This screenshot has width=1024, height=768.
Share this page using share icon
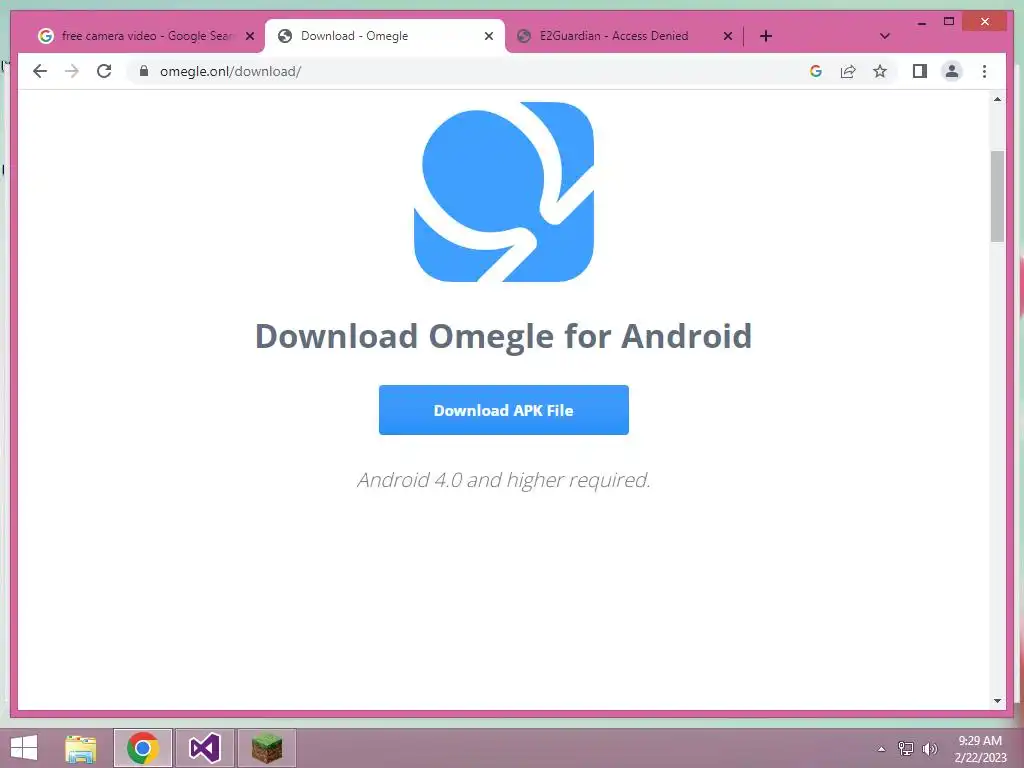pos(848,71)
